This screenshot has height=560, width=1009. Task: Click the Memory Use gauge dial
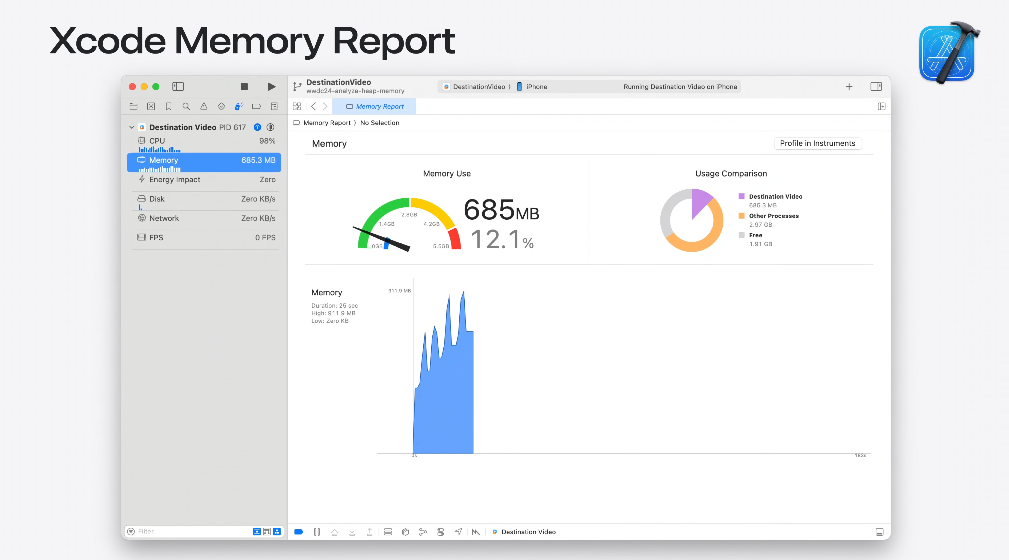[409, 224]
